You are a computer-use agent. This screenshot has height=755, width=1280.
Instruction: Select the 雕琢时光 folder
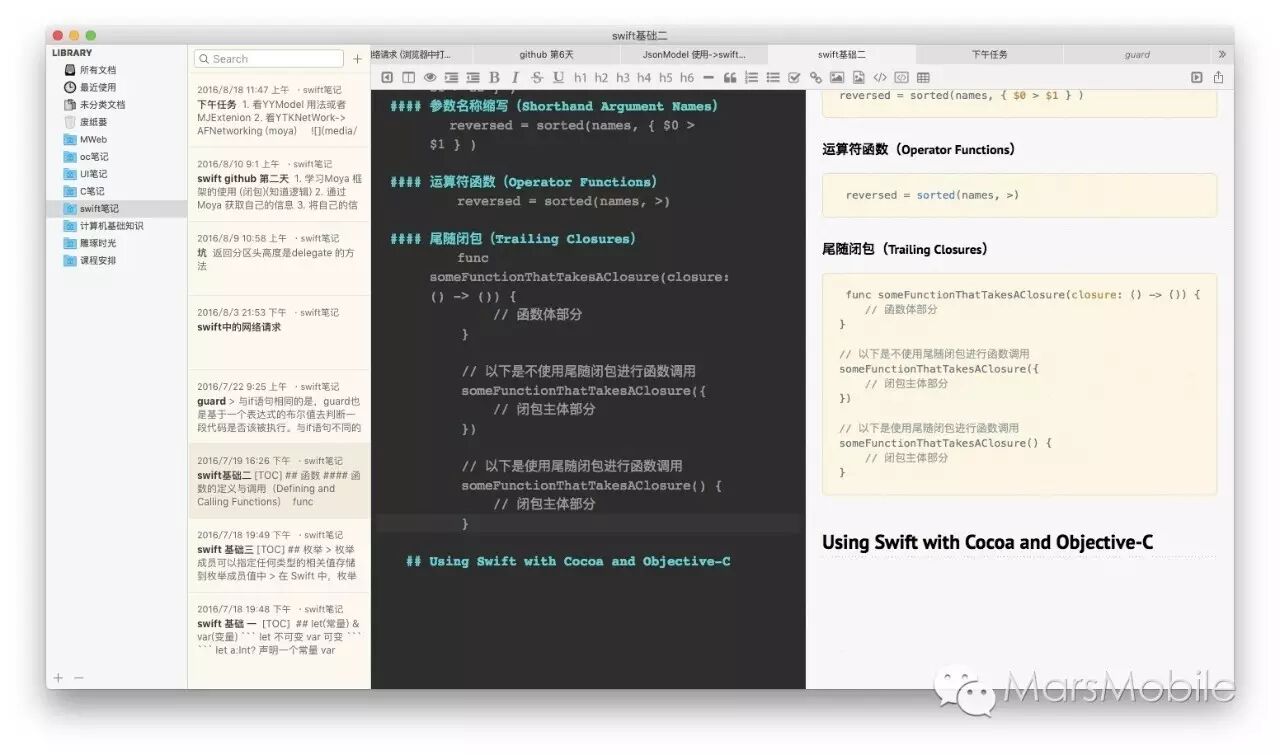116,243
